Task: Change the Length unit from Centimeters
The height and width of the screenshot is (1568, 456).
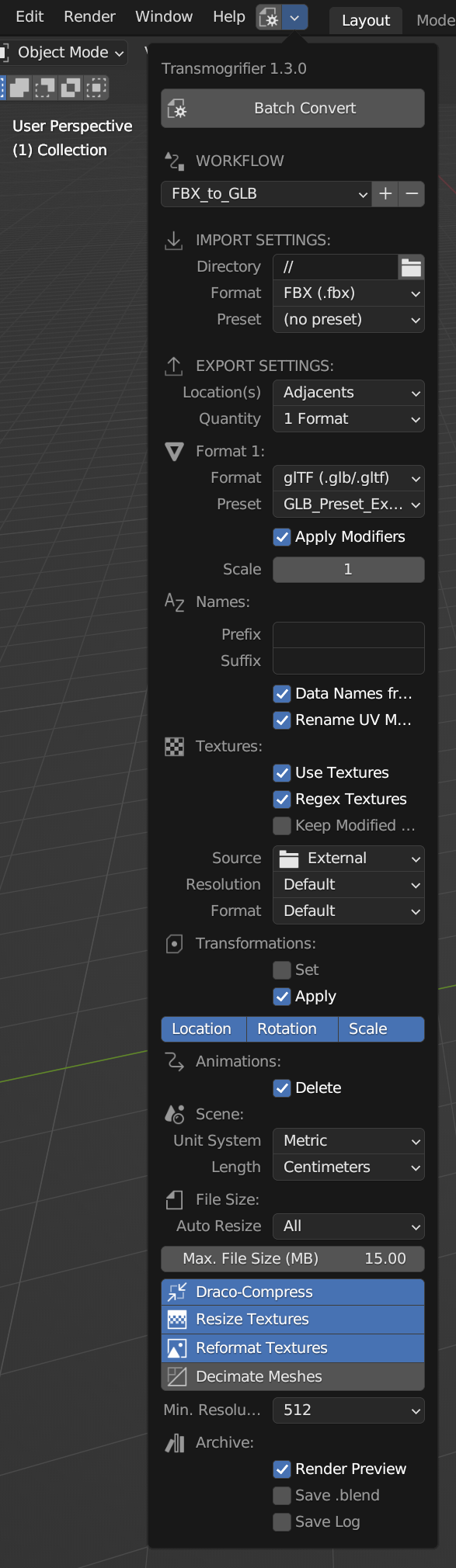Action: [x=348, y=1166]
